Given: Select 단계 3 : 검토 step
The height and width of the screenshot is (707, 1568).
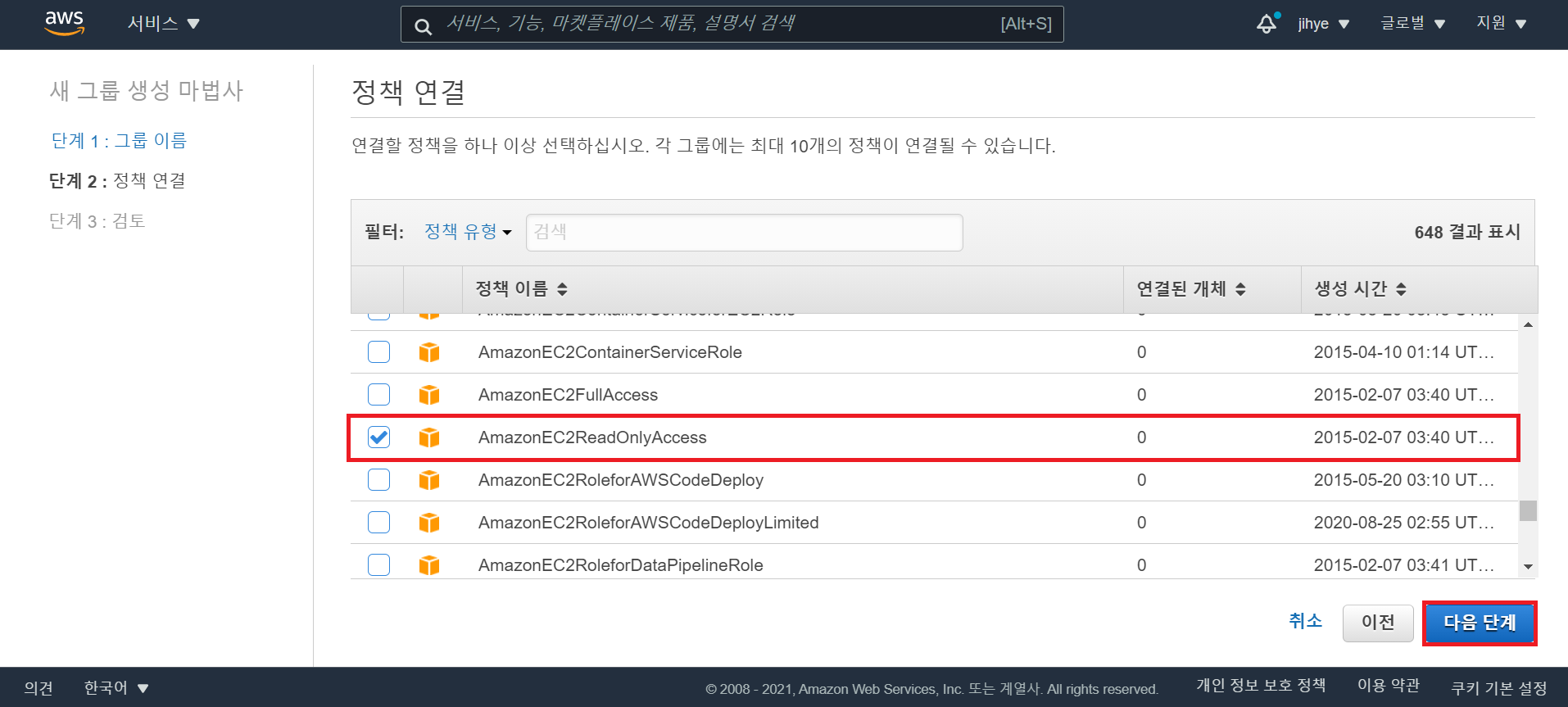Looking at the screenshot, I should [x=97, y=221].
